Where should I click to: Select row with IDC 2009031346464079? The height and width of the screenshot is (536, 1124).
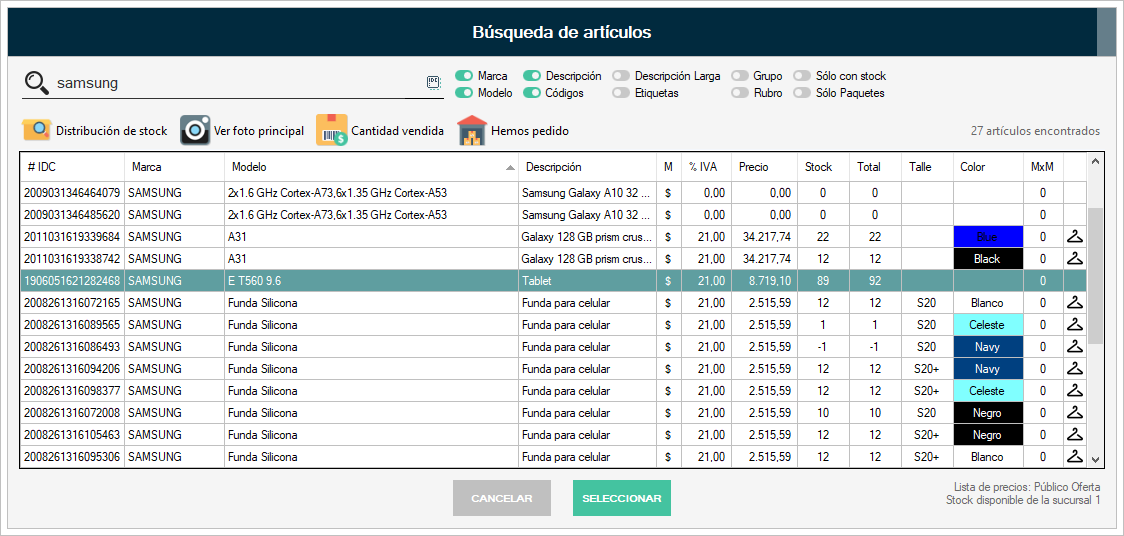(x=553, y=193)
